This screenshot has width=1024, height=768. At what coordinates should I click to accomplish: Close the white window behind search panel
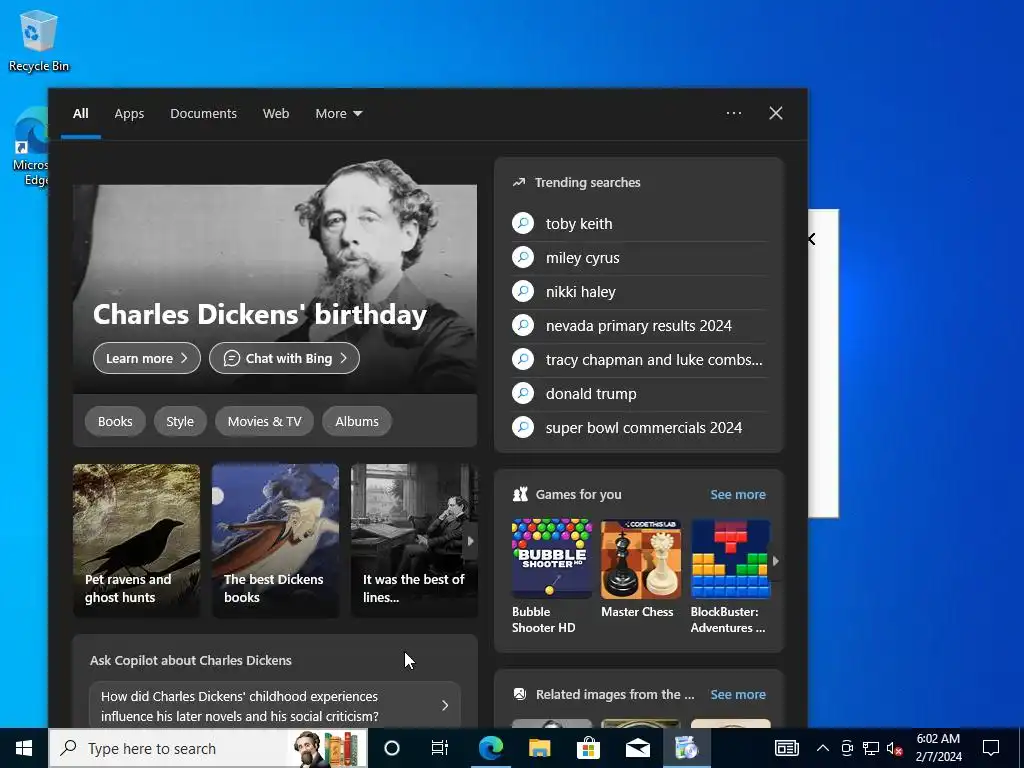[812, 239]
